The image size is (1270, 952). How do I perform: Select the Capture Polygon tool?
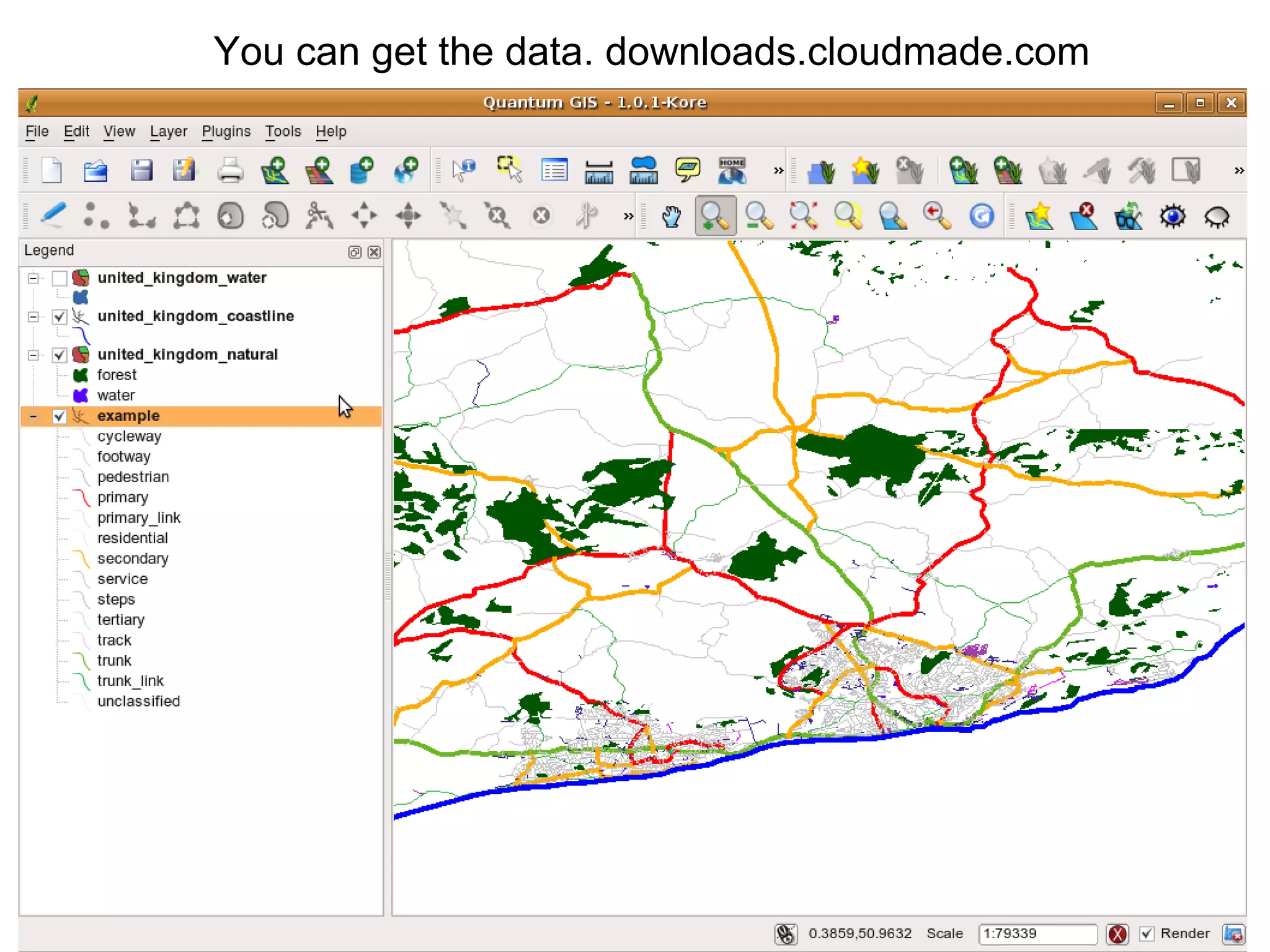coord(186,216)
